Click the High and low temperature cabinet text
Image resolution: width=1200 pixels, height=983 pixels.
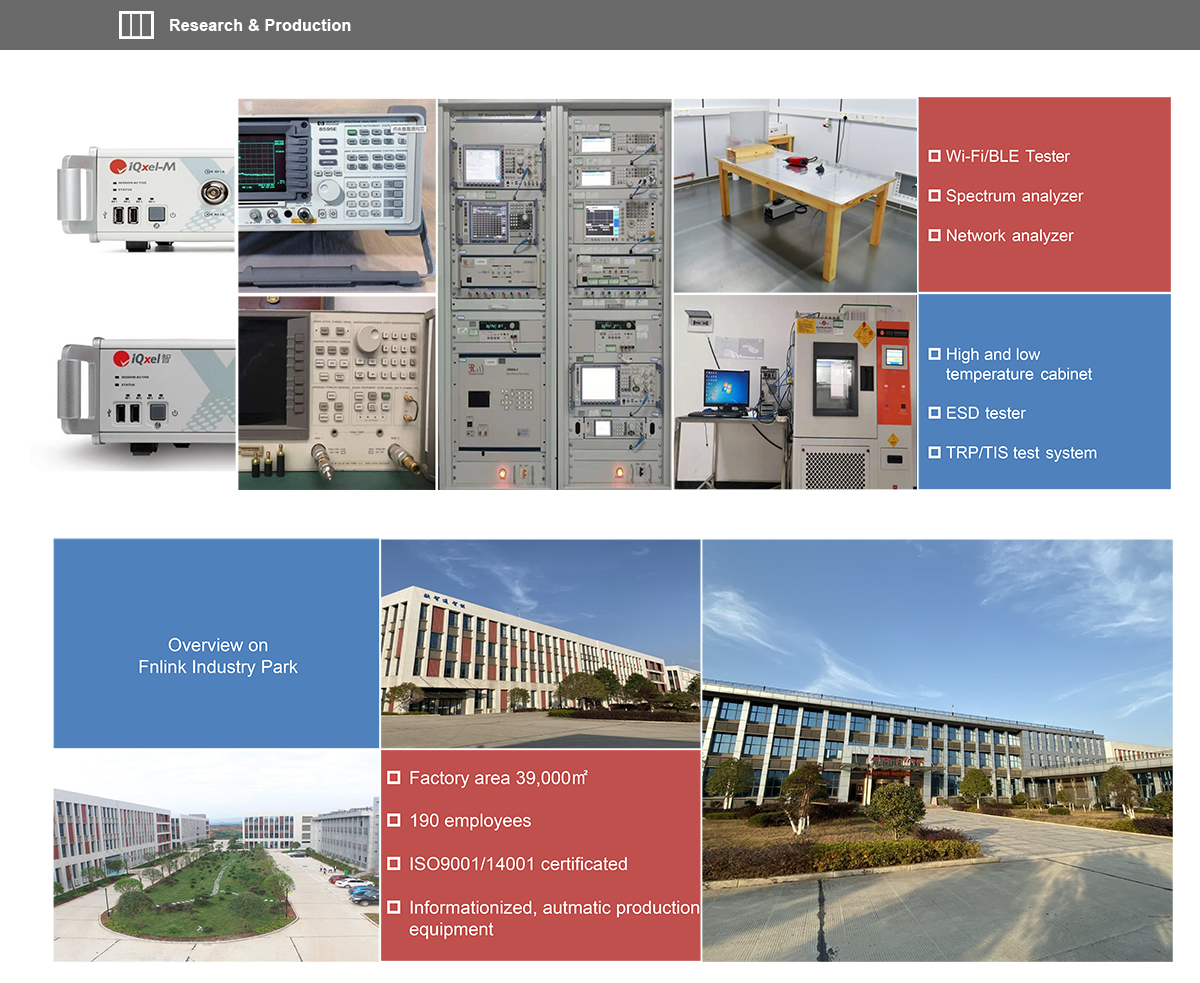tap(1018, 364)
